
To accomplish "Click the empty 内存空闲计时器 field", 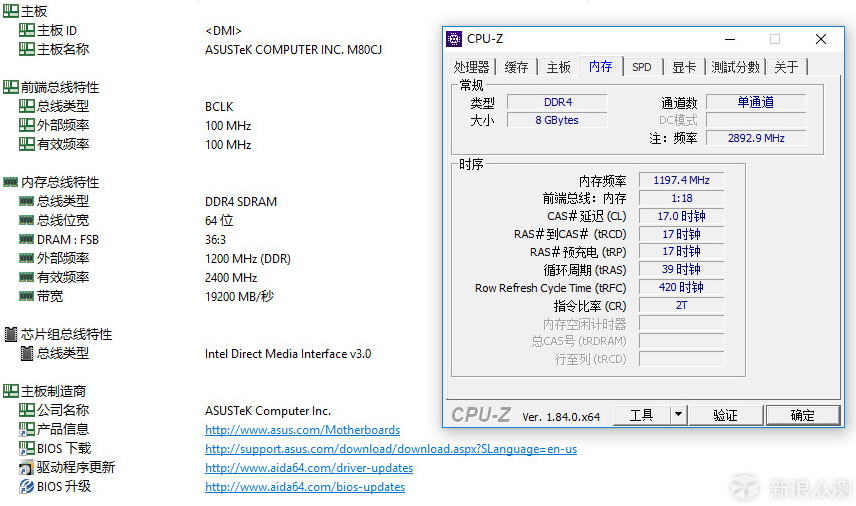I will pyautogui.click(x=681, y=323).
